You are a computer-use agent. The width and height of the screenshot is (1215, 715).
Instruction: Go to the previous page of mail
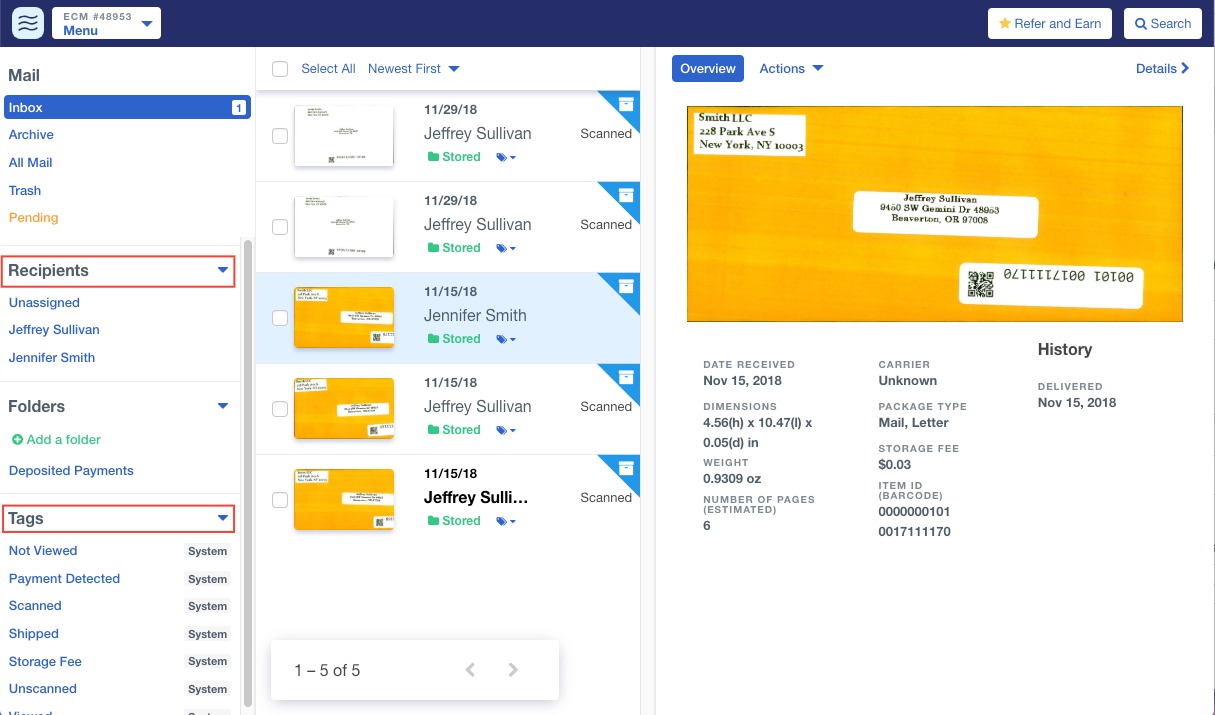tap(470, 670)
